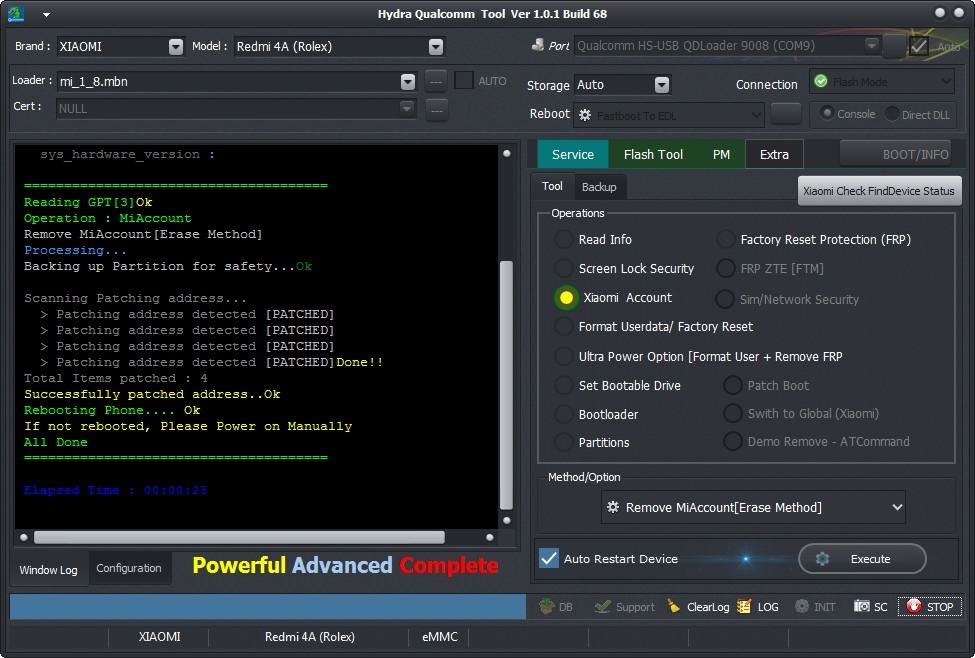Select Swith to Global (Xiaomi)
Image resolution: width=975 pixels, height=658 pixels.
pyautogui.click(x=732, y=414)
